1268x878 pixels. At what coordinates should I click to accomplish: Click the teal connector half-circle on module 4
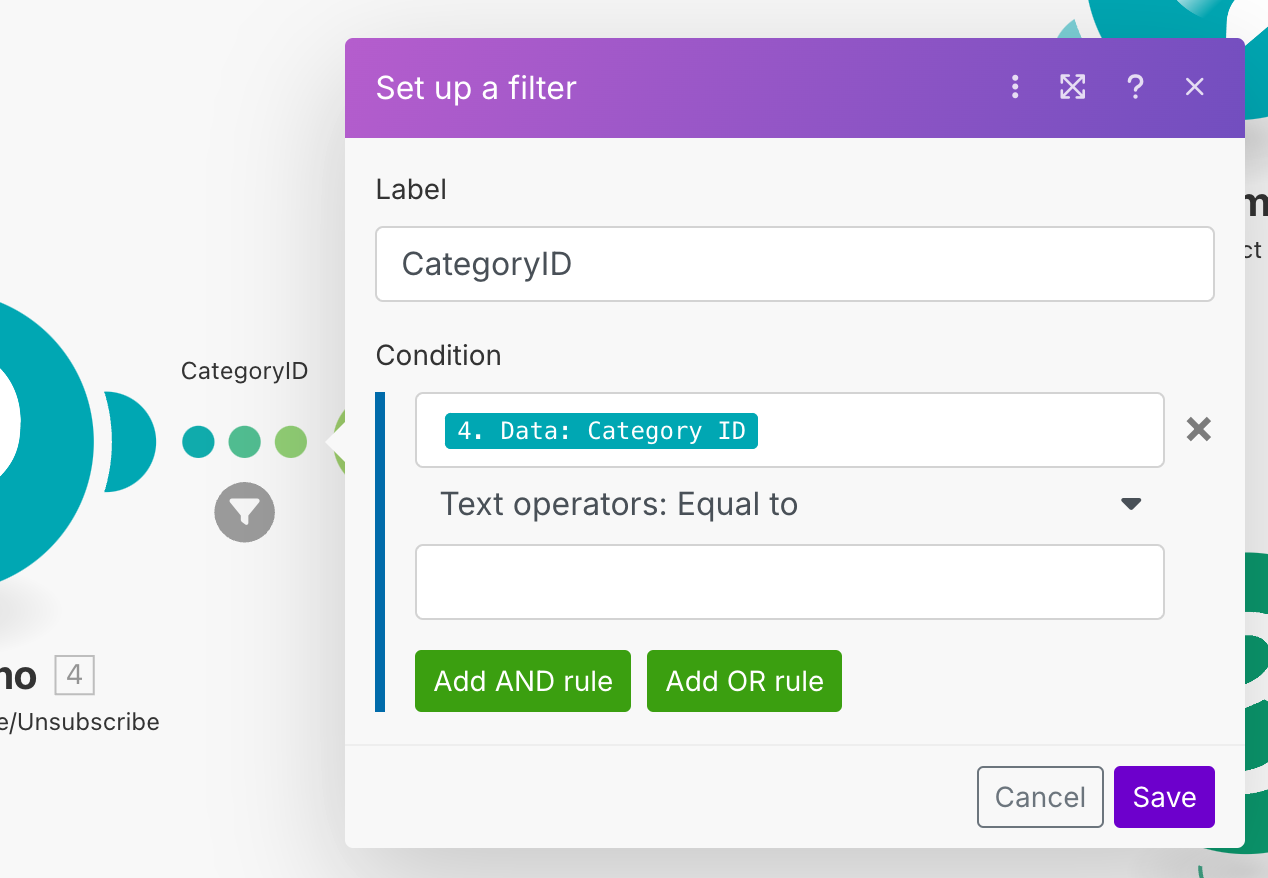[x=130, y=441]
